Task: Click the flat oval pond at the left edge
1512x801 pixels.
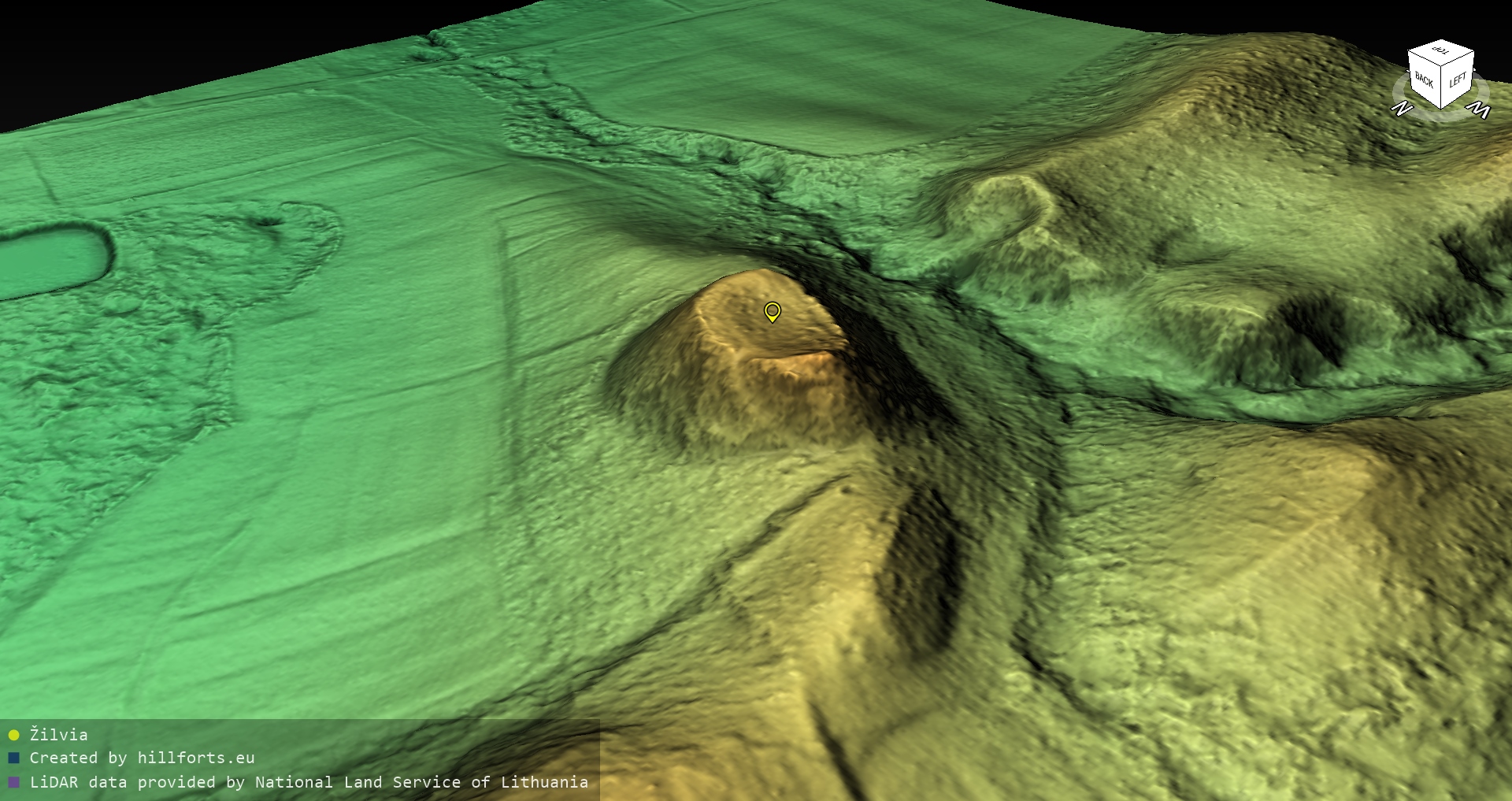Action: tap(51, 261)
